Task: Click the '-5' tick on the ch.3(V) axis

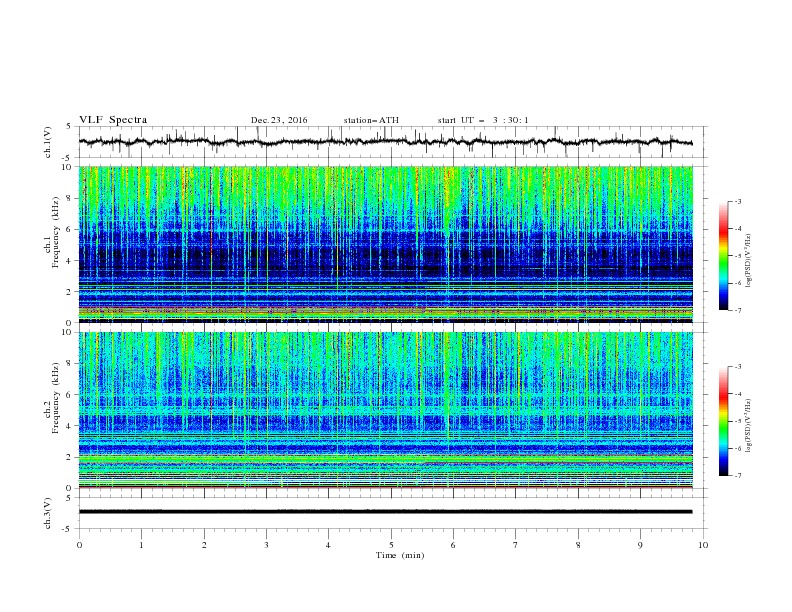Action: pos(67,529)
